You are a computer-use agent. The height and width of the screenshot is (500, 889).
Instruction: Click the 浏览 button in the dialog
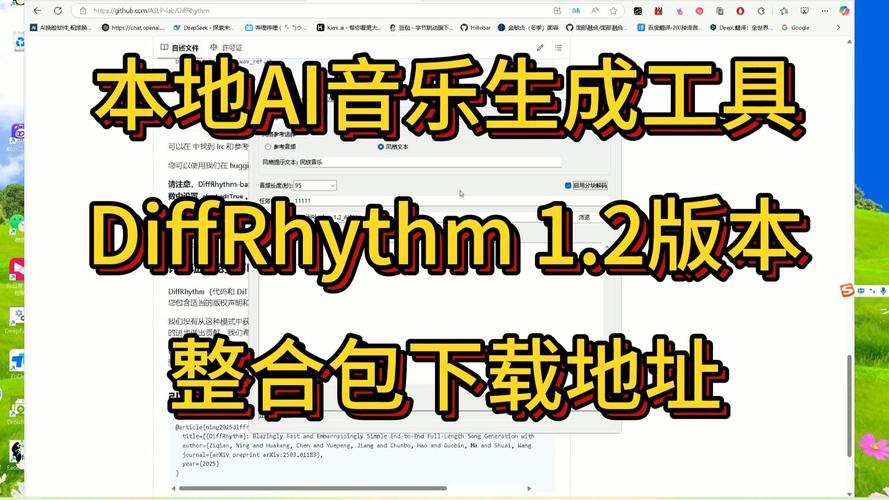coord(584,217)
